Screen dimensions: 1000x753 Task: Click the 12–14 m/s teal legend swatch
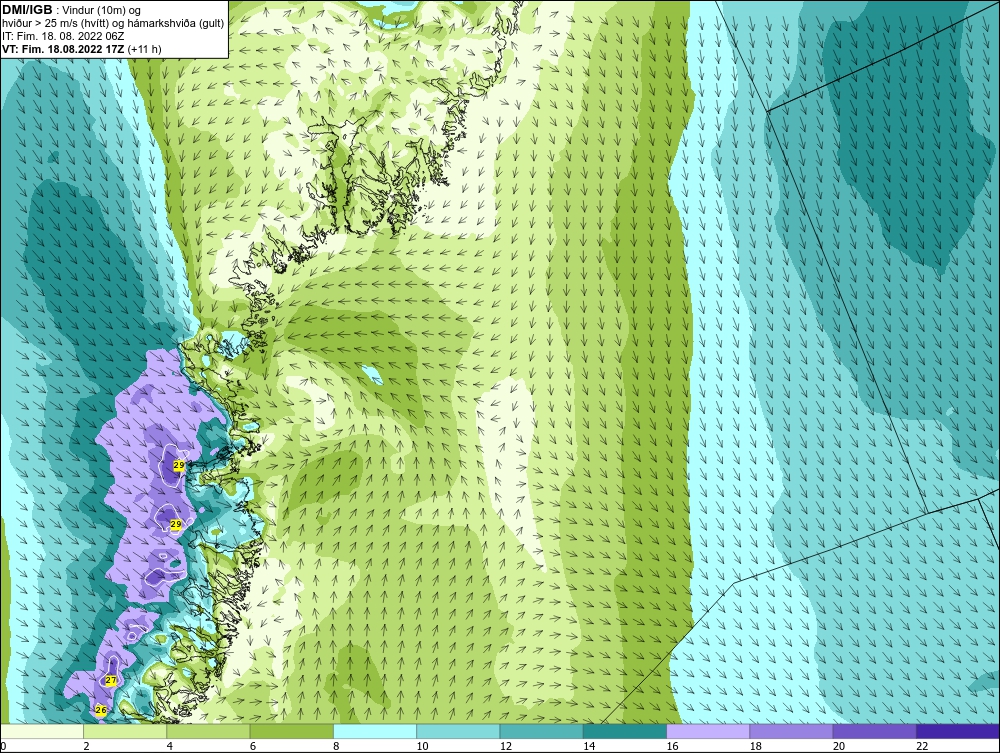click(541, 731)
